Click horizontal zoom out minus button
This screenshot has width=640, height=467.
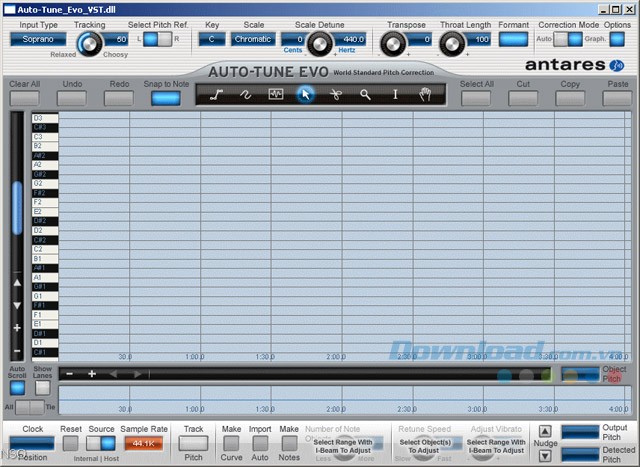click(x=70, y=374)
